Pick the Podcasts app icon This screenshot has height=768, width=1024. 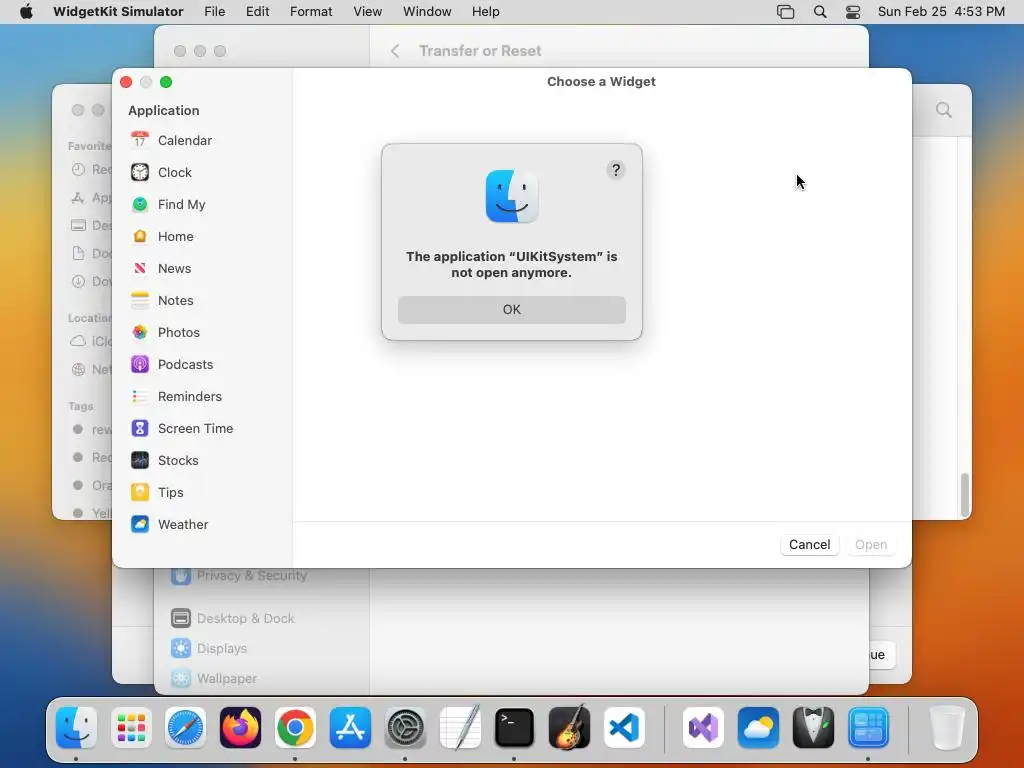coord(140,364)
